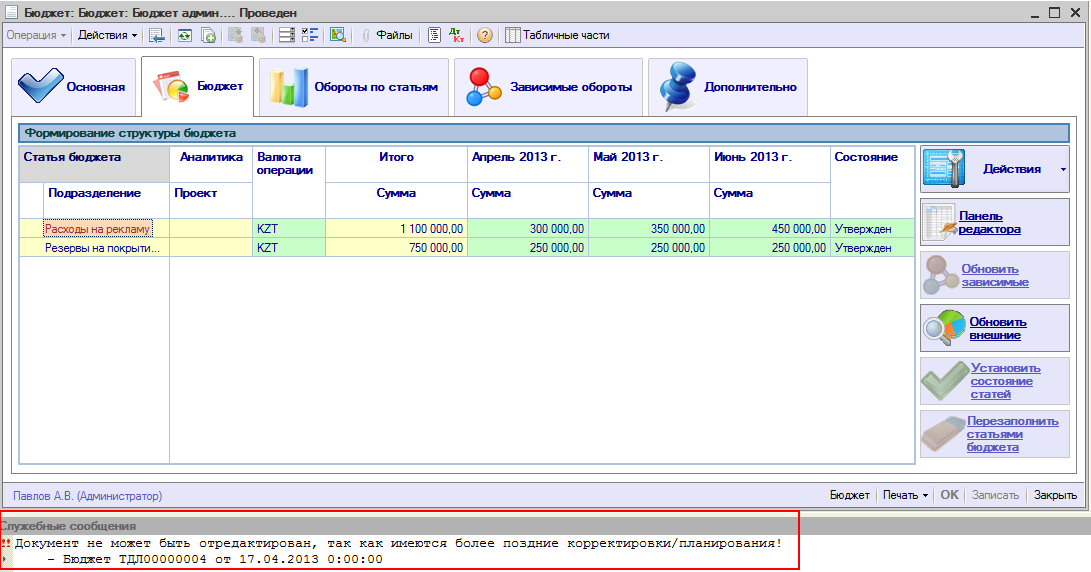Open the Печать dropdown at bottom
The image size is (1091, 572).
[x=906, y=495]
